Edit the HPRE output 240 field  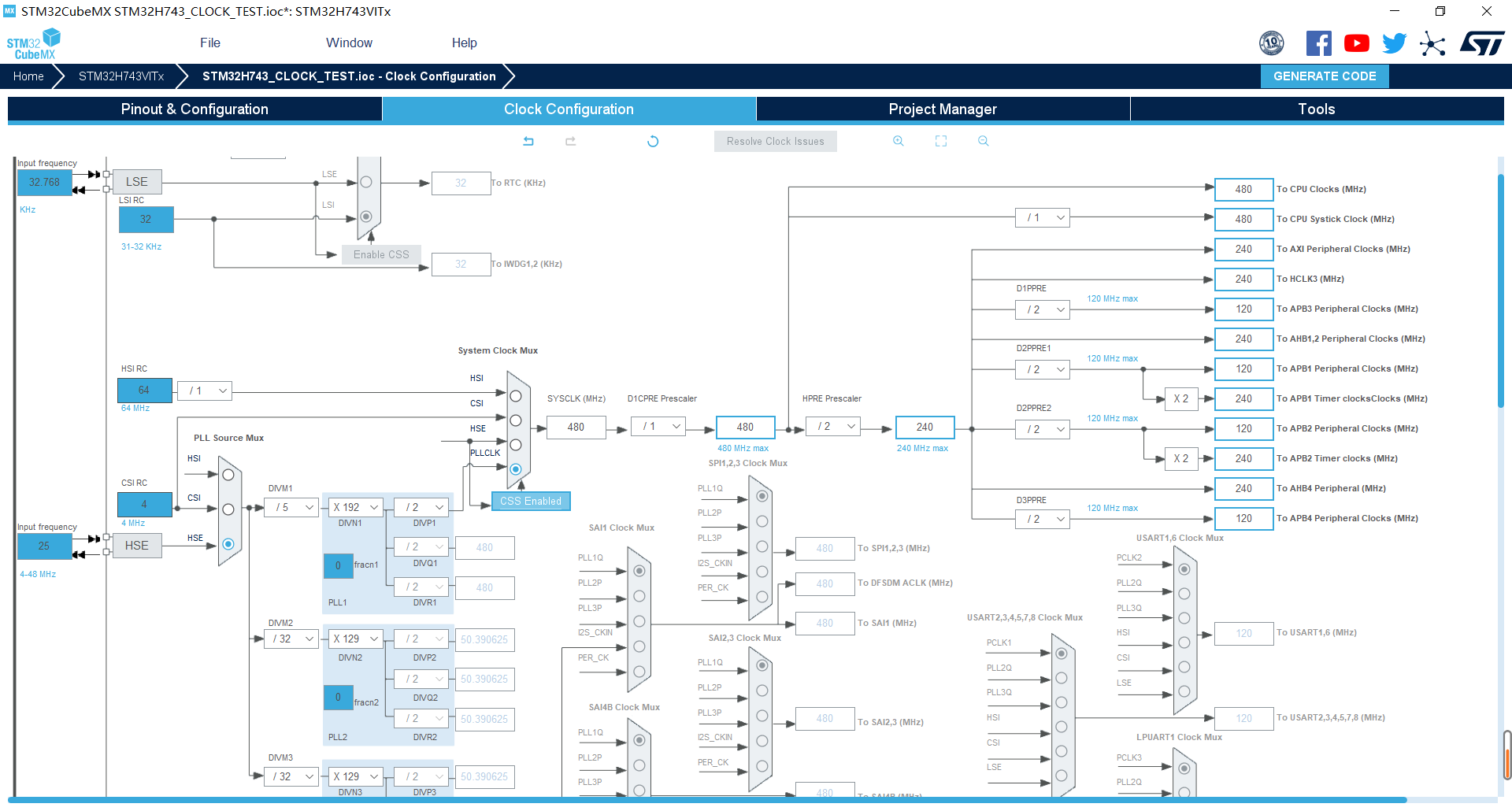[925, 428]
